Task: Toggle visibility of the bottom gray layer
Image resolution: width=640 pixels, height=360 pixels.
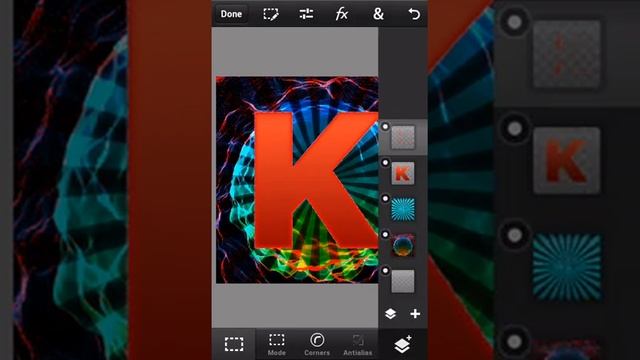Action: (385, 271)
